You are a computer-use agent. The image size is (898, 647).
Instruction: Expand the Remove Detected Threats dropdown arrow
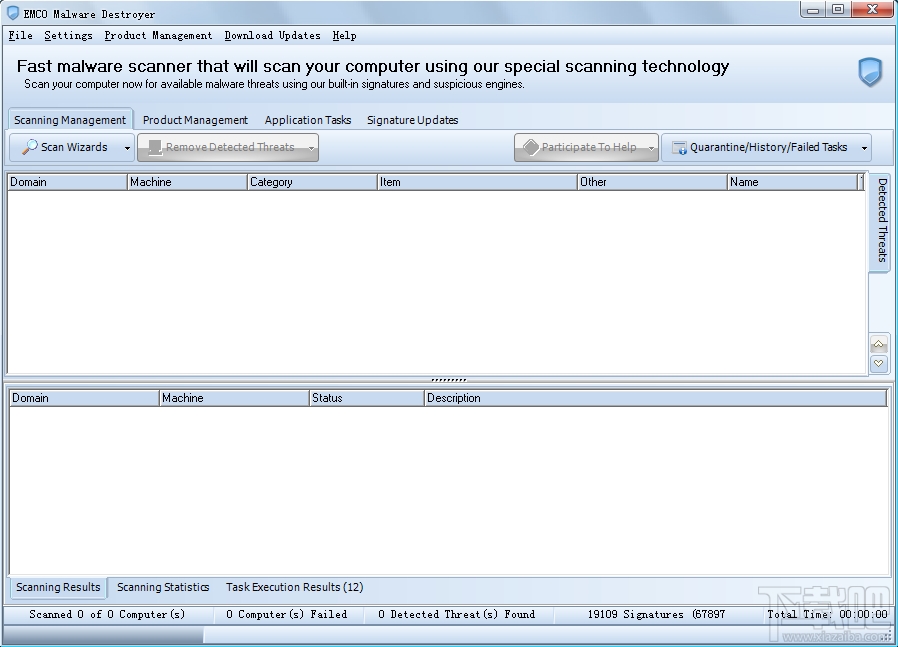(x=311, y=148)
